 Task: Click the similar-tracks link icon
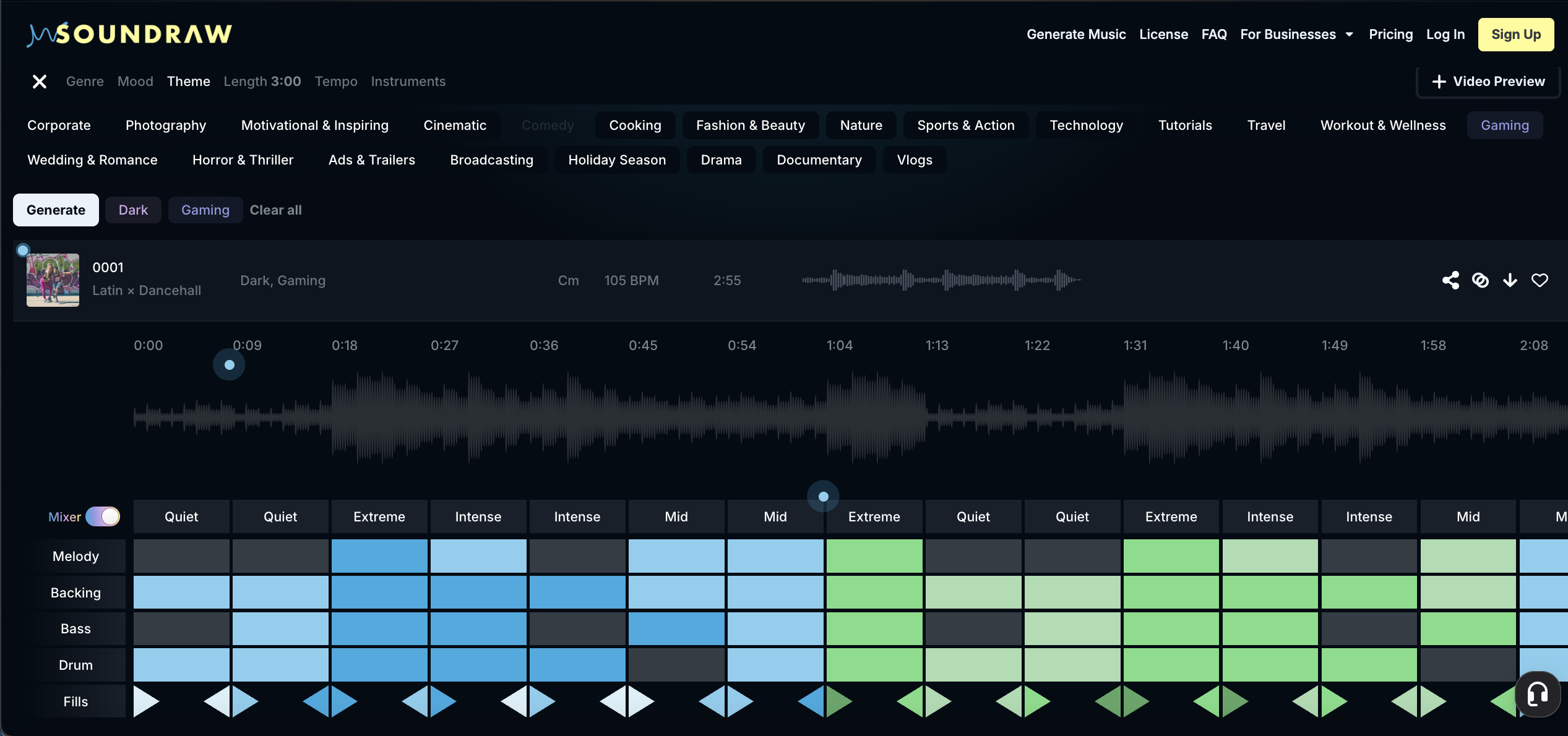click(x=1480, y=280)
